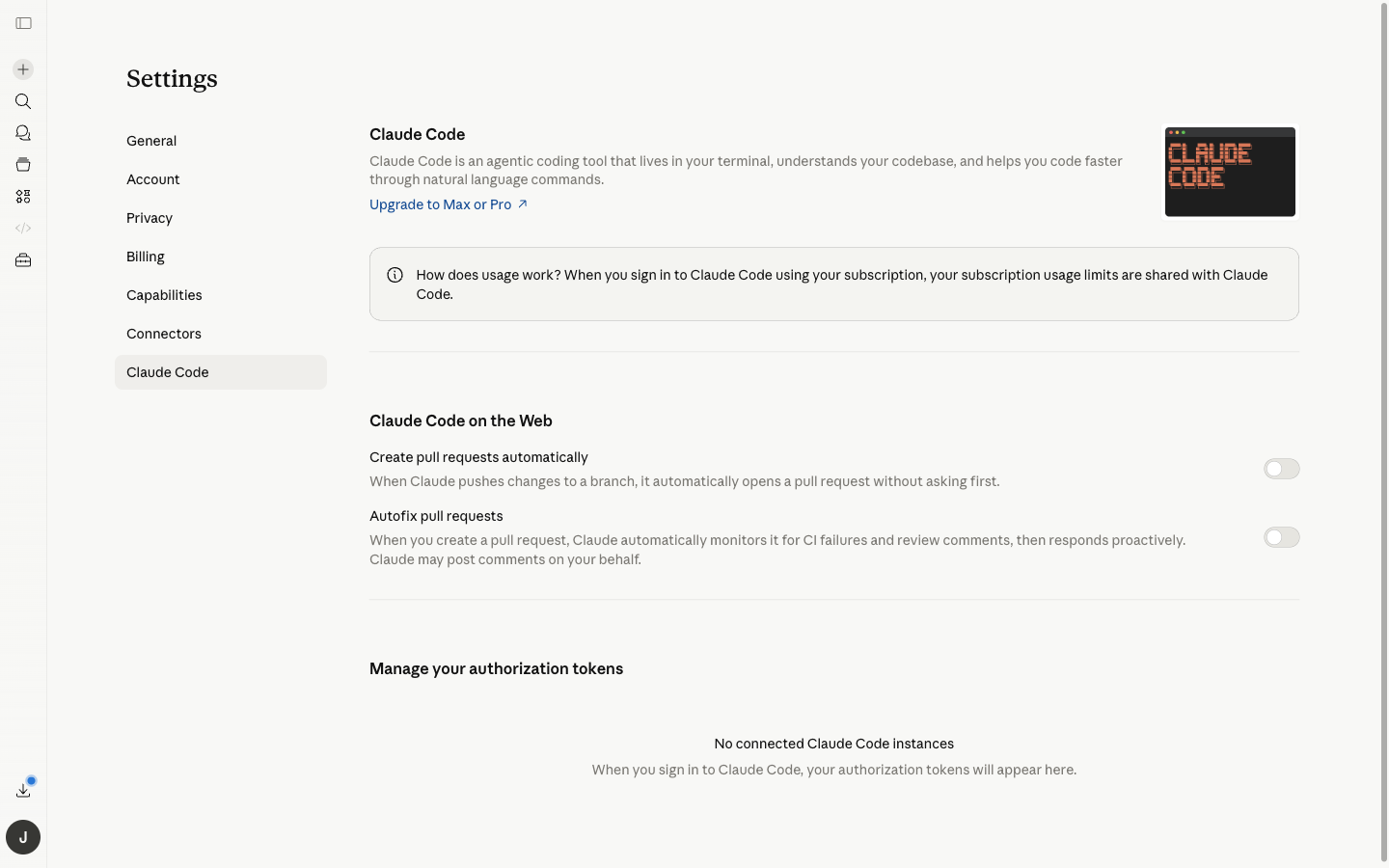Start a new chat with the plus icon
Viewport: 1389px width, 868px height.
[22, 68]
